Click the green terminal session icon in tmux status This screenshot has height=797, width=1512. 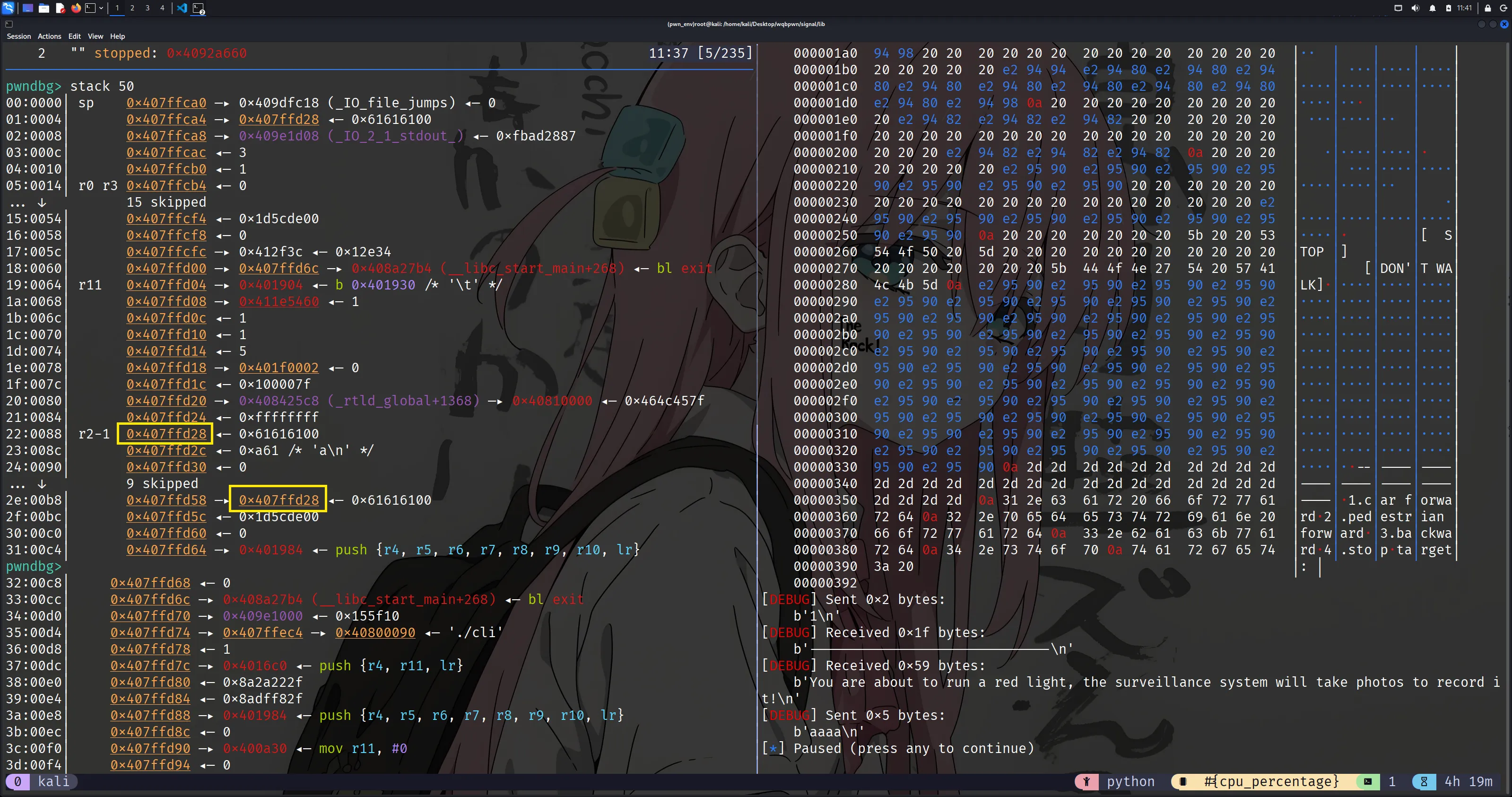pos(1368,782)
